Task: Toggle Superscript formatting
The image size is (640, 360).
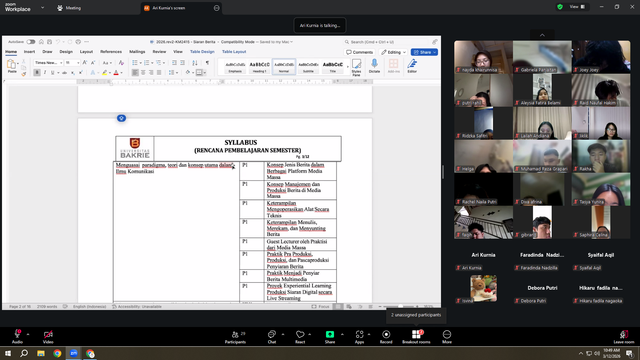Action: [x=80, y=73]
